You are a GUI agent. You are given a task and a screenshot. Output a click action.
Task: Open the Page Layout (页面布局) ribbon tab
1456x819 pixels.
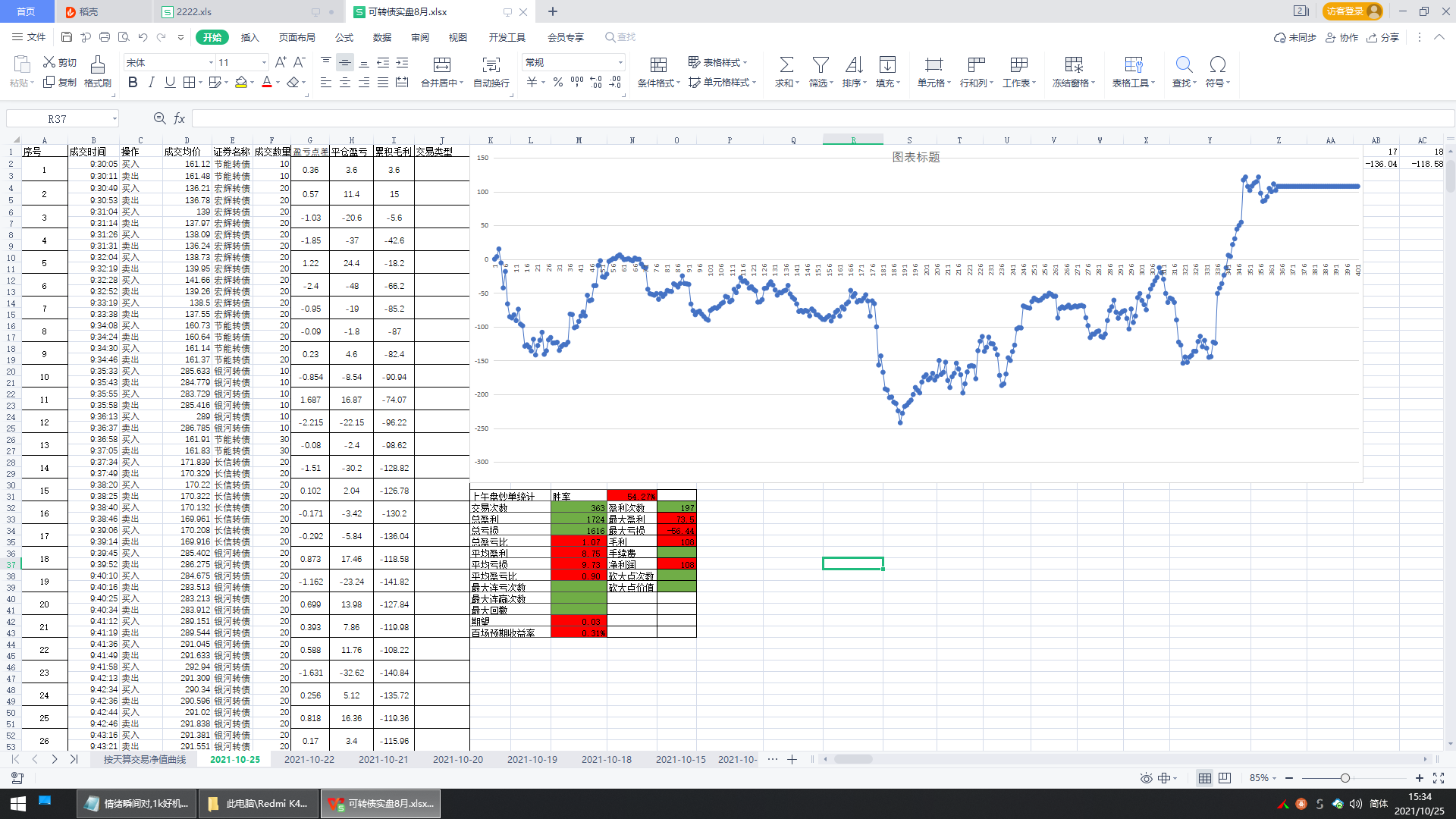tap(297, 37)
